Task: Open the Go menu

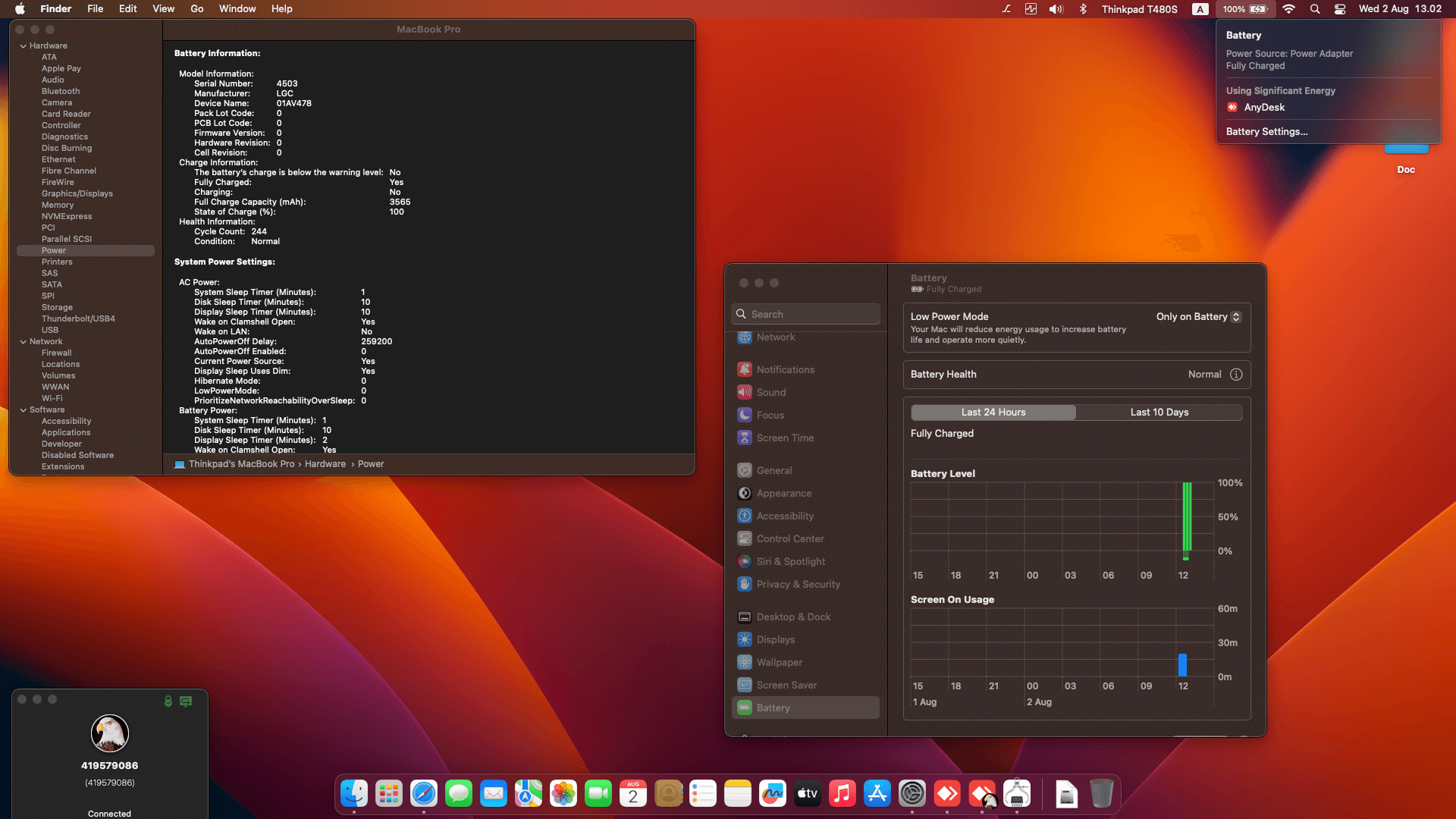Action: pyautogui.click(x=196, y=9)
